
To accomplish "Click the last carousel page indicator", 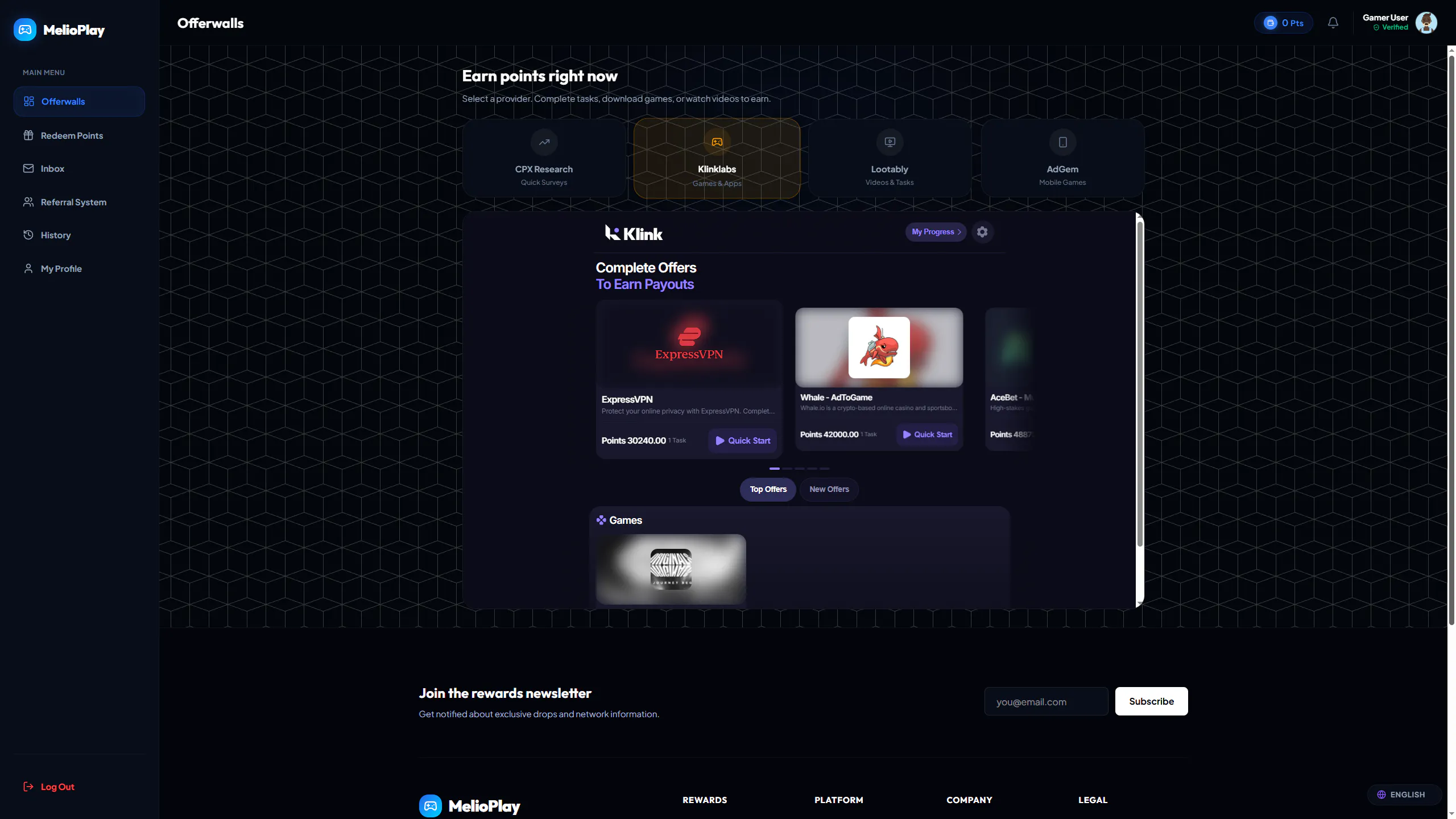I will point(824,468).
